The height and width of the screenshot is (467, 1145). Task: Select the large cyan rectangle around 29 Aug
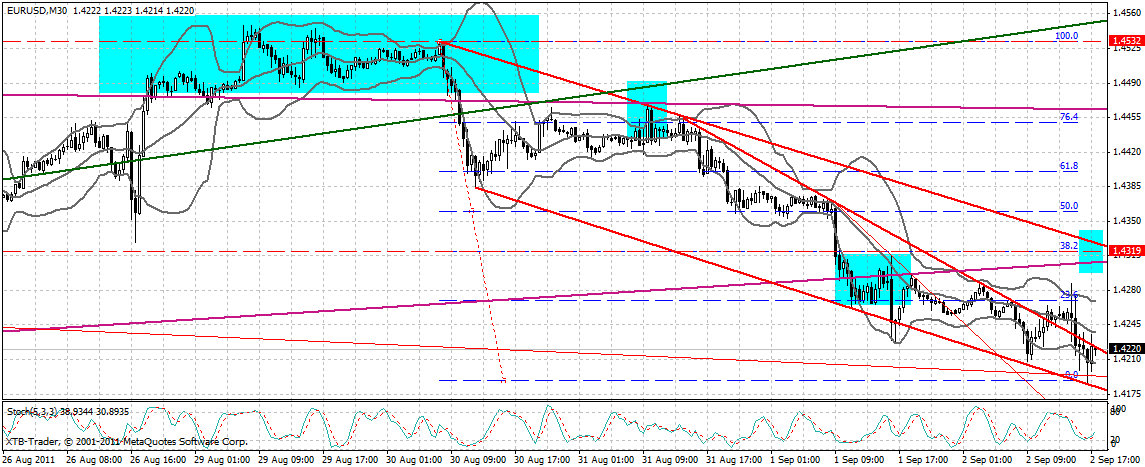pyautogui.click(x=319, y=54)
